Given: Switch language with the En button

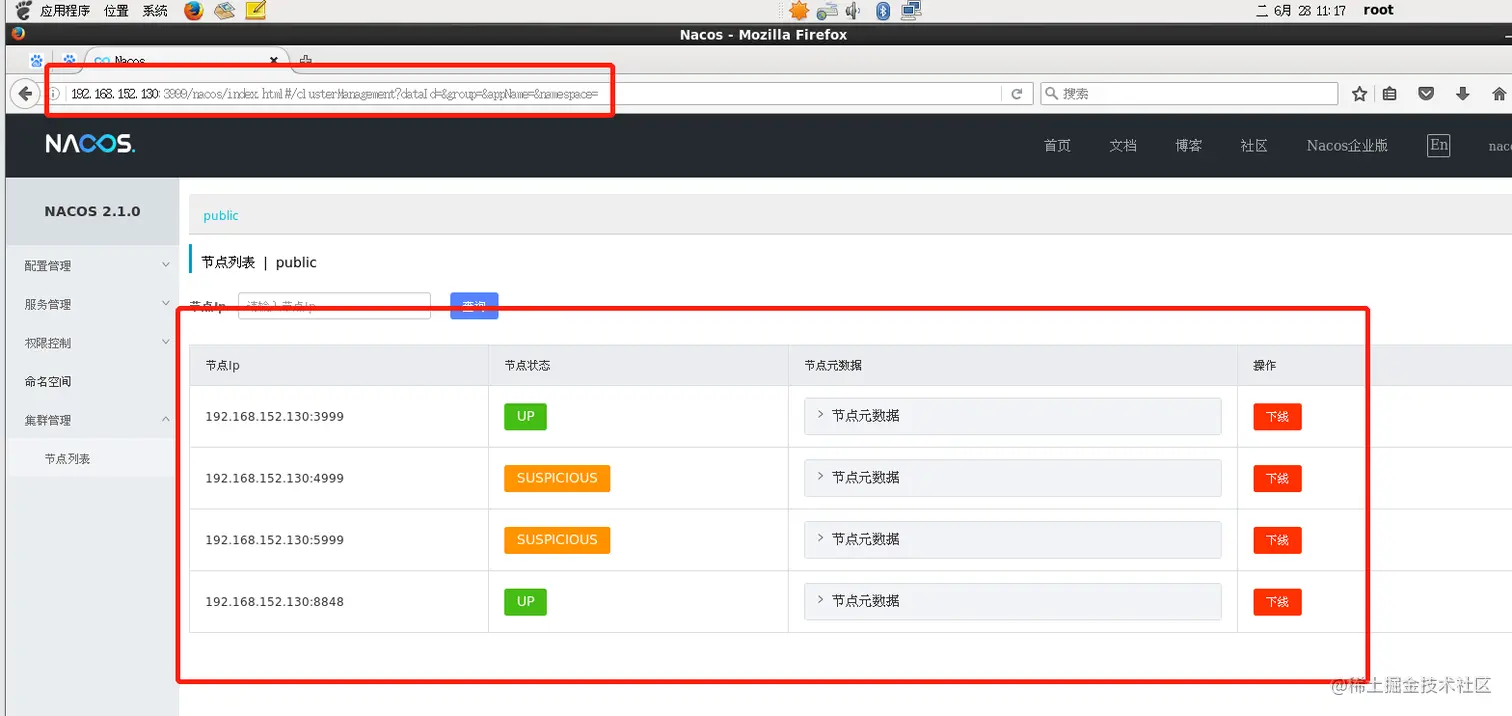Looking at the screenshot, I should [x=1438, y=145].
